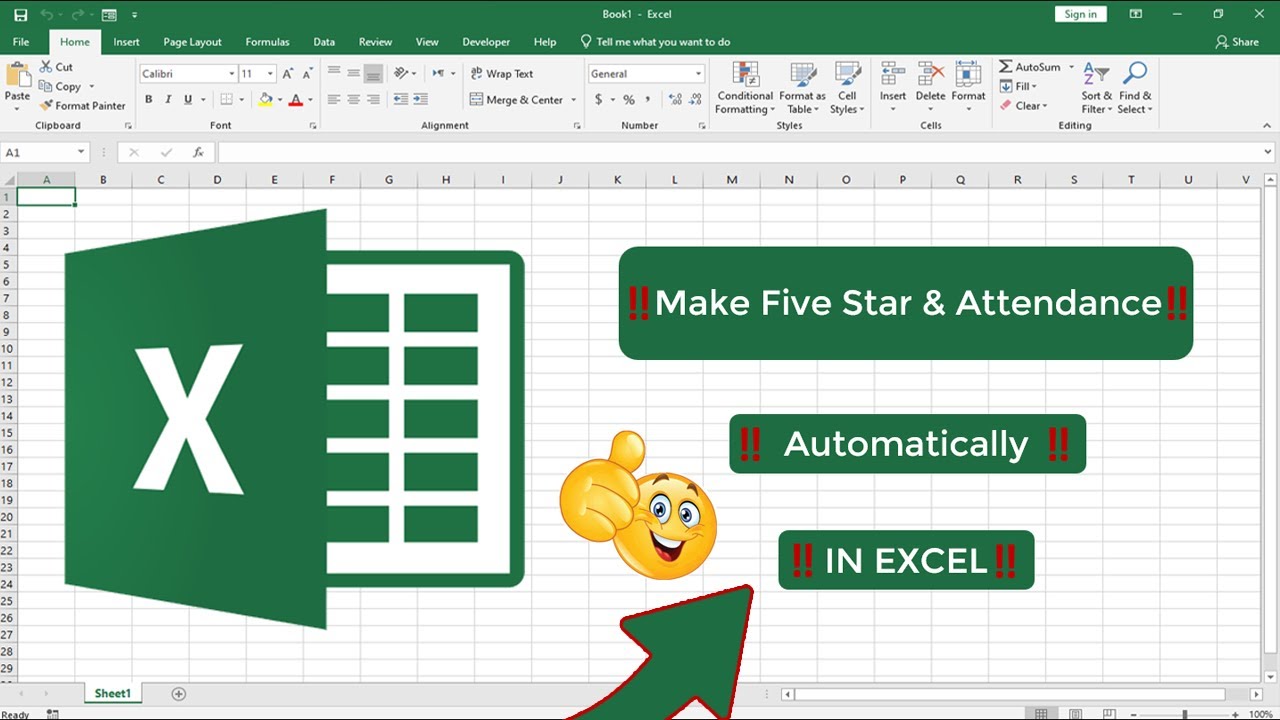
Task: Activate the Format Painter brush
Action: pyautogui.click(x=83, y=105)
